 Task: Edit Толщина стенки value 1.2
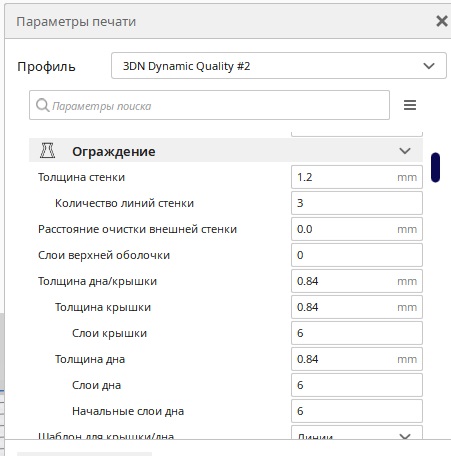pyautogui.click(x=357, y=177)
